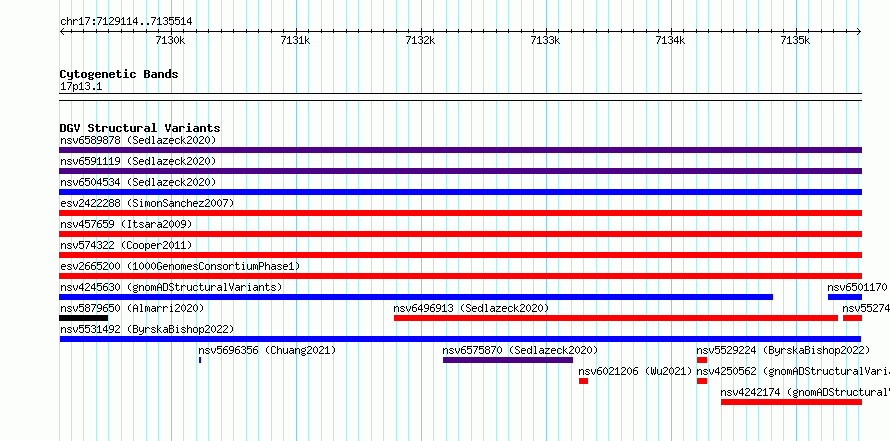Click nsv5529224 (ByrskaBishop2022) label

783,350
